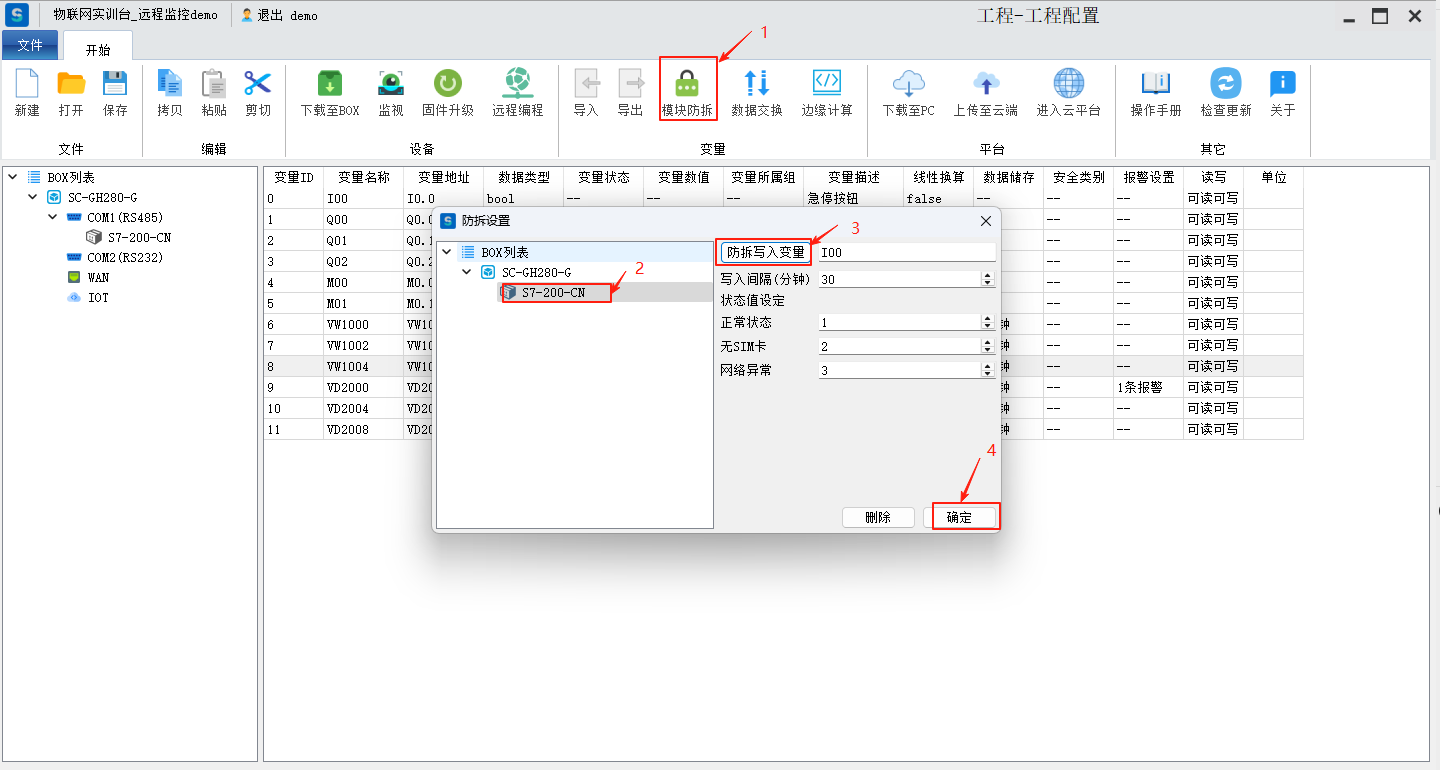Collapse COM1(RS485) node in left tree
Viewport: 1440px width, 770px height.
coord(53,217)
